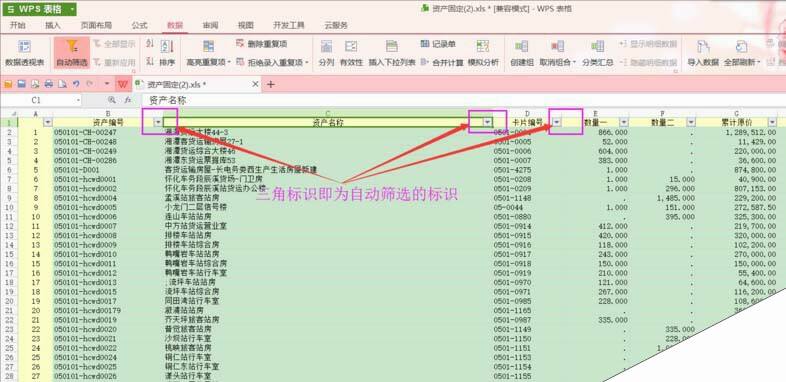The image size is (786, 382).
Task: Open the 分列 text to columns tool
Action: pos(326,54)
